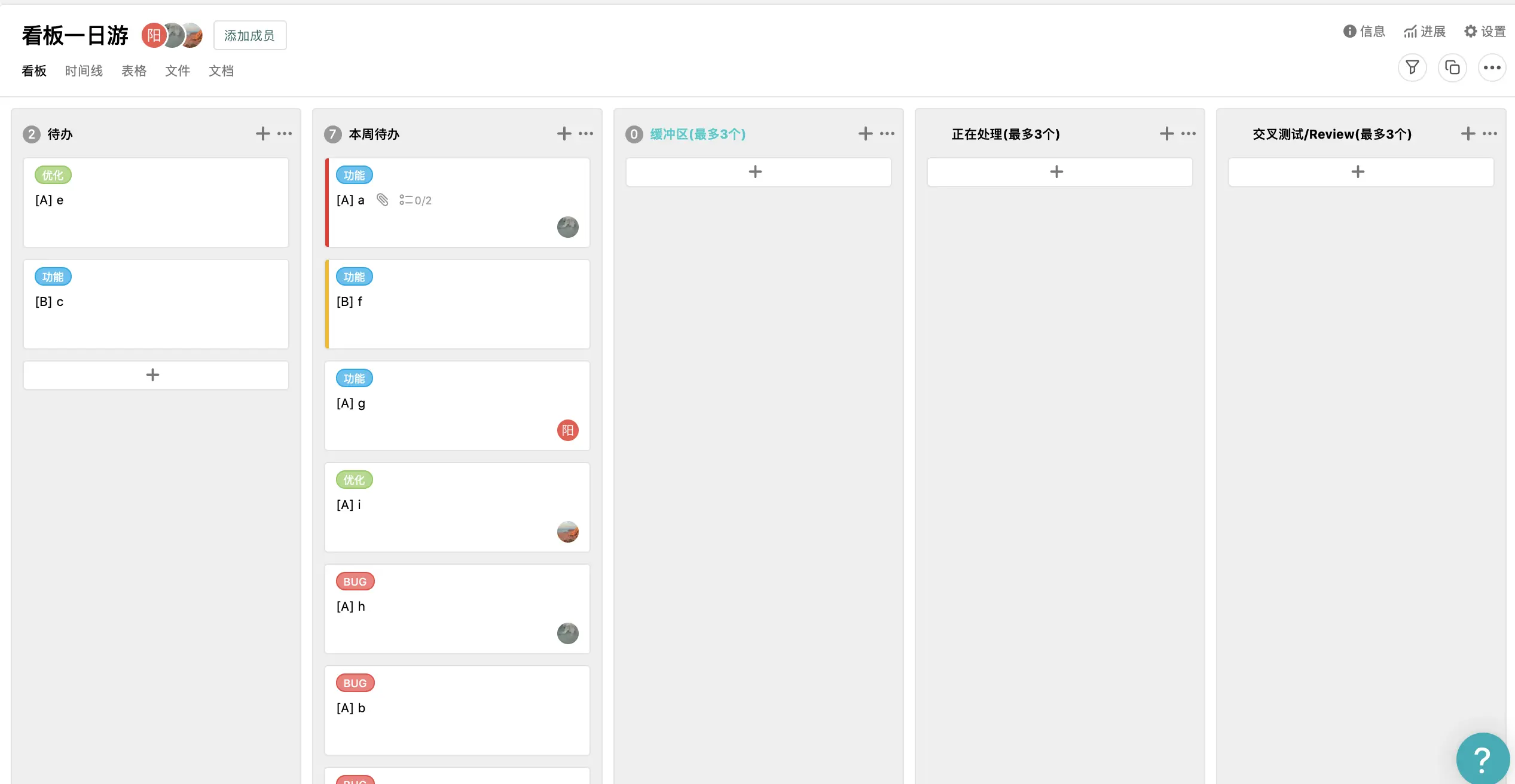Click the BUG label on card [A] h
The image size is (1515, 784).
(x=355, y=581)
